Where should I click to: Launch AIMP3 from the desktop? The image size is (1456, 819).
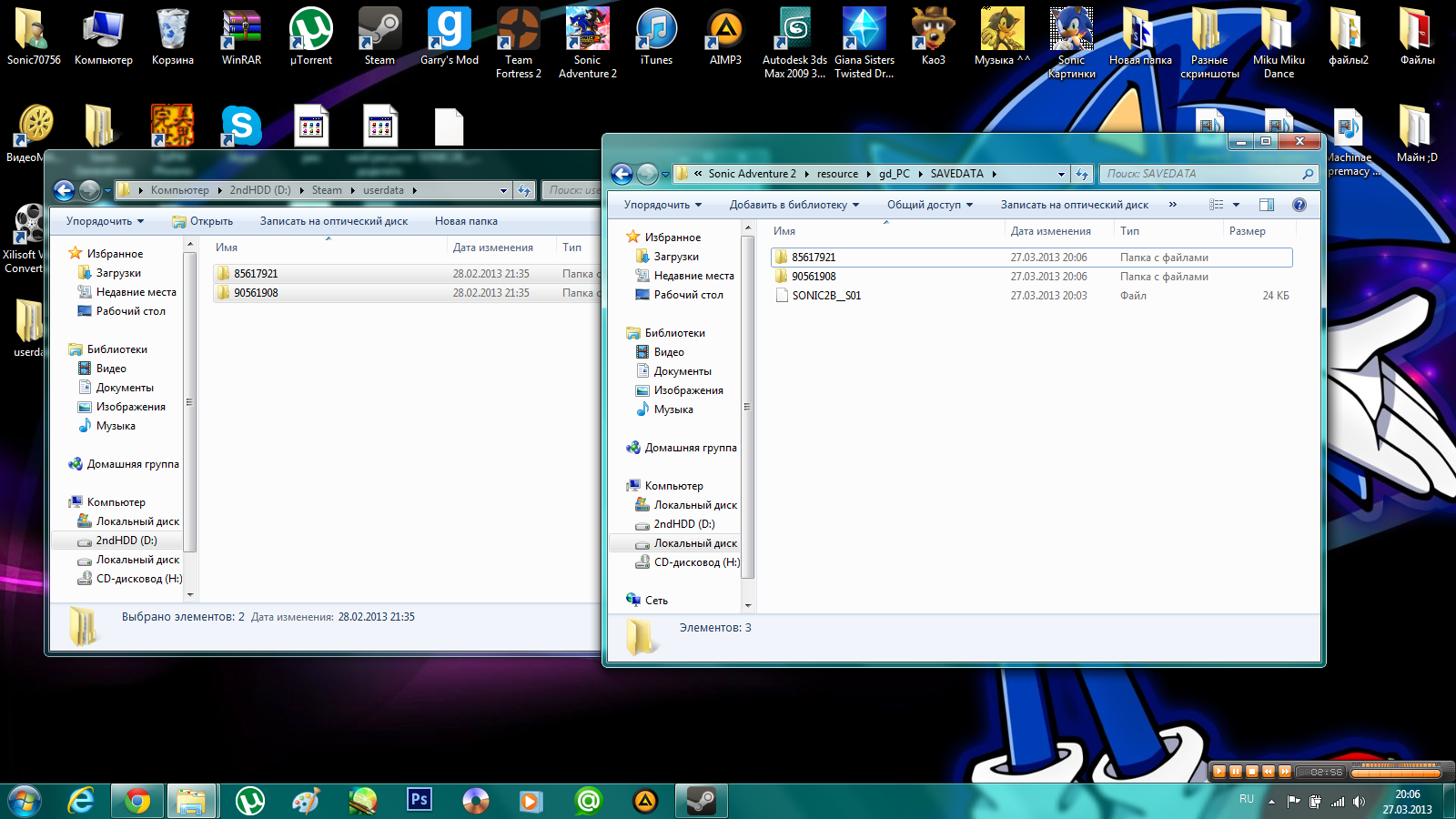[725, 36]
